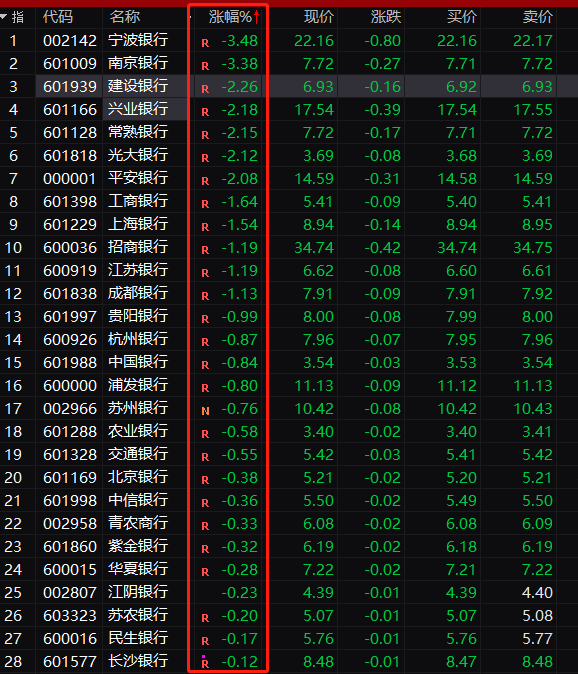Click the R margin-trading icon beside 宁波银行
The width and height of the screenshot is (578, 674).
coord(205,43)
